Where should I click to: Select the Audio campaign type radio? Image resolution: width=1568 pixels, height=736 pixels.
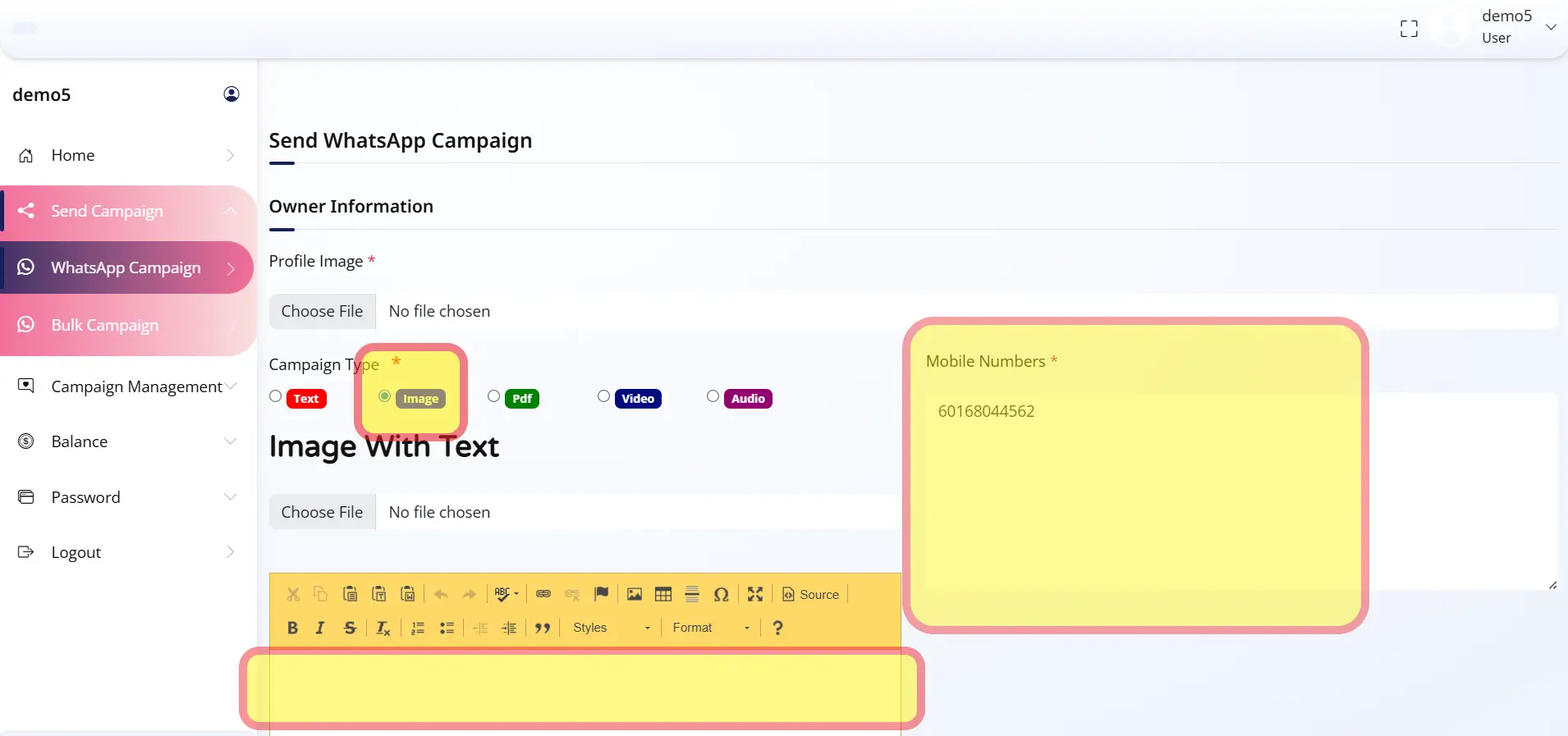pyautogui.click(x=713, y=396)
